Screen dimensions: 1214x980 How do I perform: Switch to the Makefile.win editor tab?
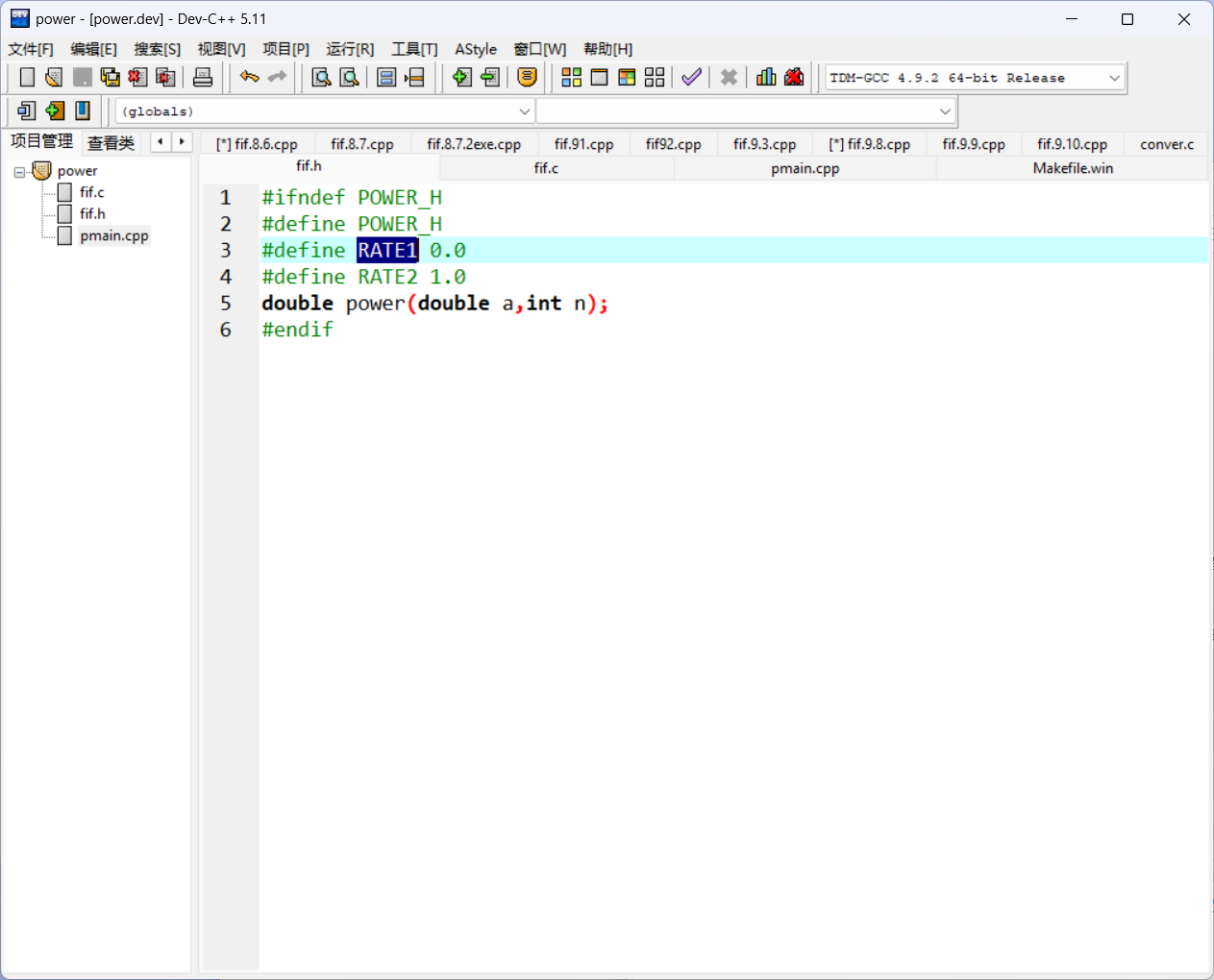pyautogui.click(x=1073, y=168)
